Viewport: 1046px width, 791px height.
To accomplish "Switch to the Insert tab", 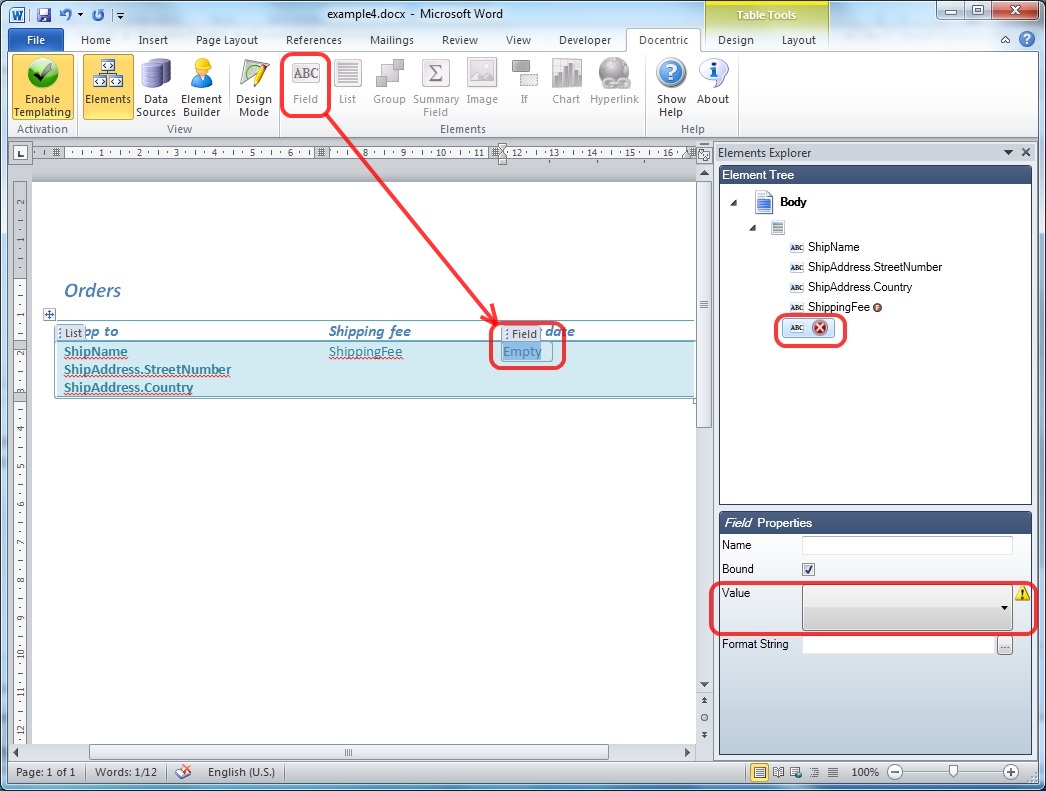I will point(153,40).
